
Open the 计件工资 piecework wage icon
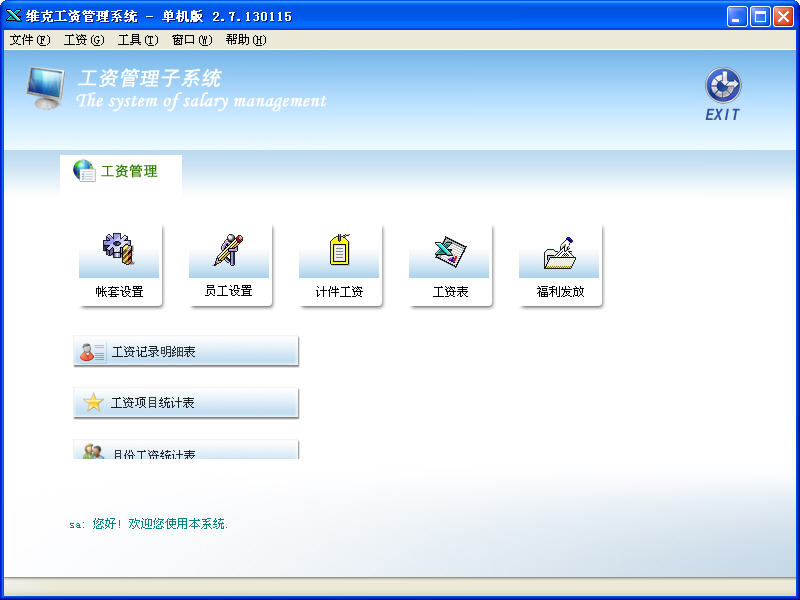(x=339, y=249)
